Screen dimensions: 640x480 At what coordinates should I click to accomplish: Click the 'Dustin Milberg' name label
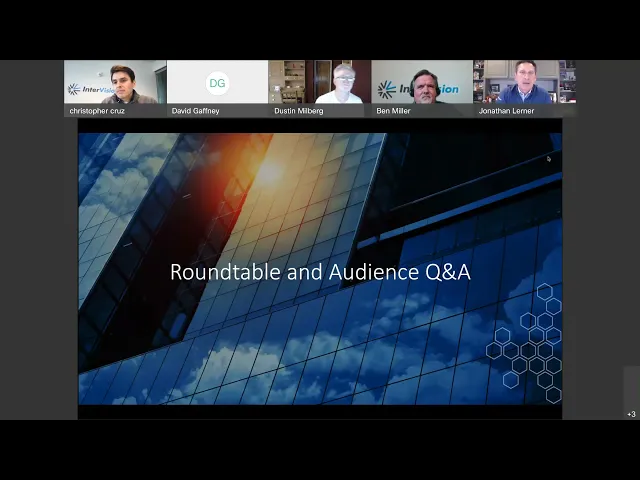coord(299,111)
